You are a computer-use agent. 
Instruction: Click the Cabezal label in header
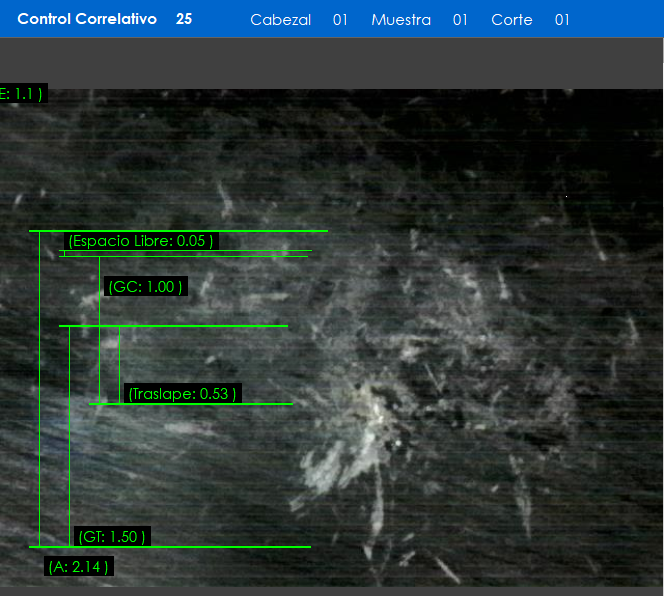tap(280, 20)
